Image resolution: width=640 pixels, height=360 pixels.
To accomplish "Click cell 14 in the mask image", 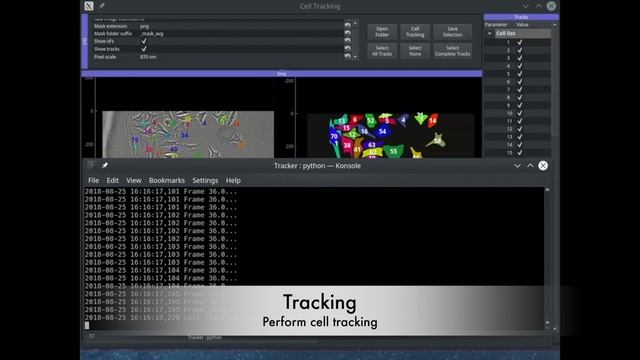I will click(x=433, y=120).
